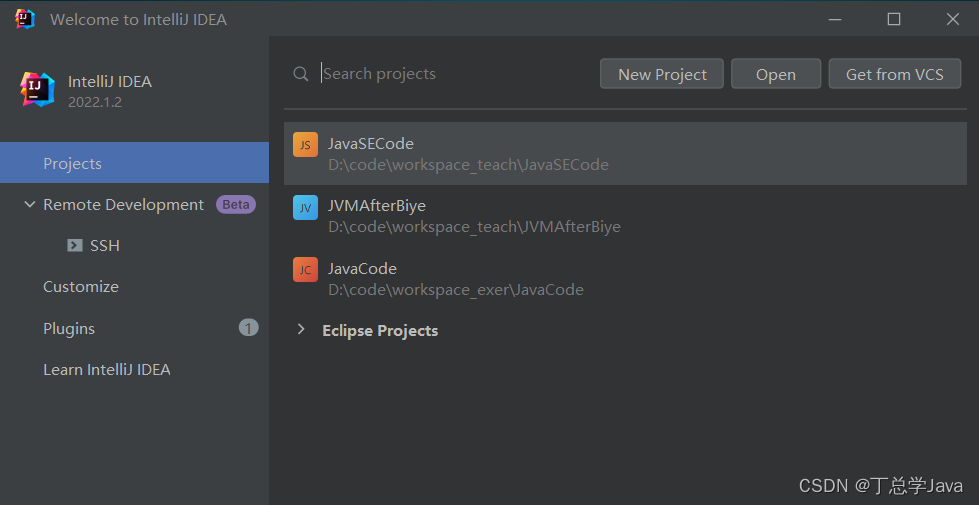Close the Welcome to IntelliJ IDEA window

[x=953, y=19]
